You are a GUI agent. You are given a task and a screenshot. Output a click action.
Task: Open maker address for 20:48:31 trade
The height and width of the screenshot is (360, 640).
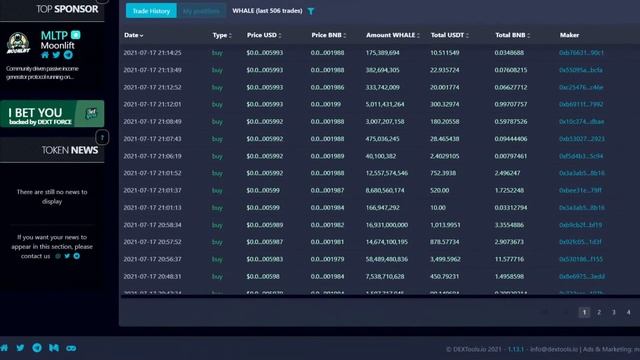coord(582,276)
